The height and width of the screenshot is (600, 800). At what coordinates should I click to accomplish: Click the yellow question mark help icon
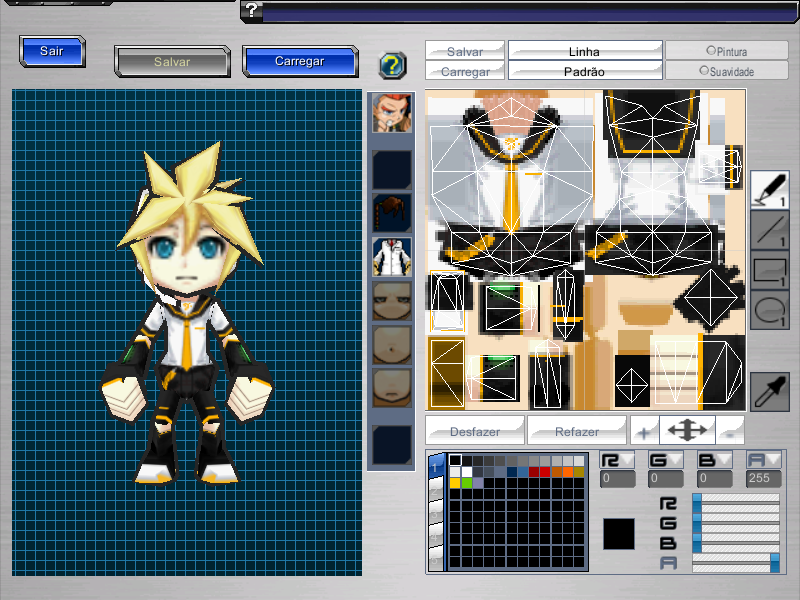(392, 66)
